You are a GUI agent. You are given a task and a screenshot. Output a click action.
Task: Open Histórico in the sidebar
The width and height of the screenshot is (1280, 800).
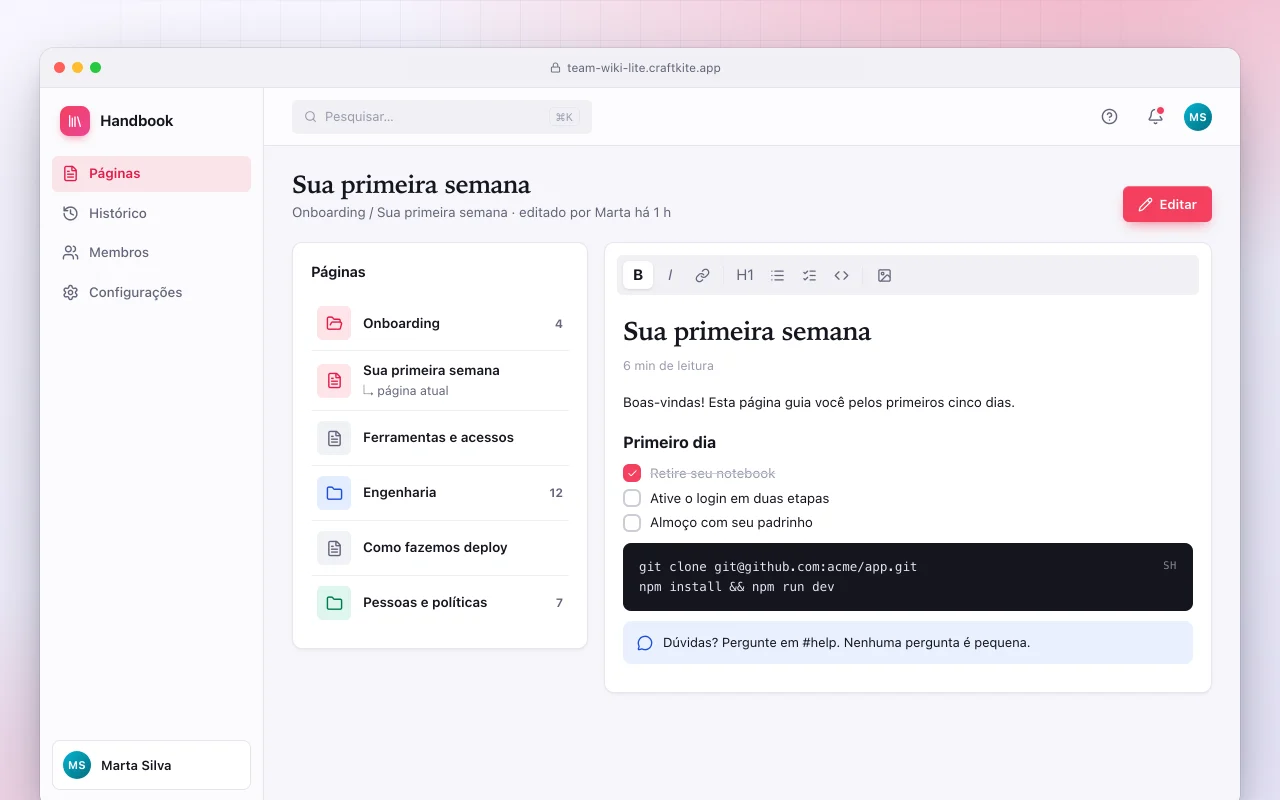[151, 213]
